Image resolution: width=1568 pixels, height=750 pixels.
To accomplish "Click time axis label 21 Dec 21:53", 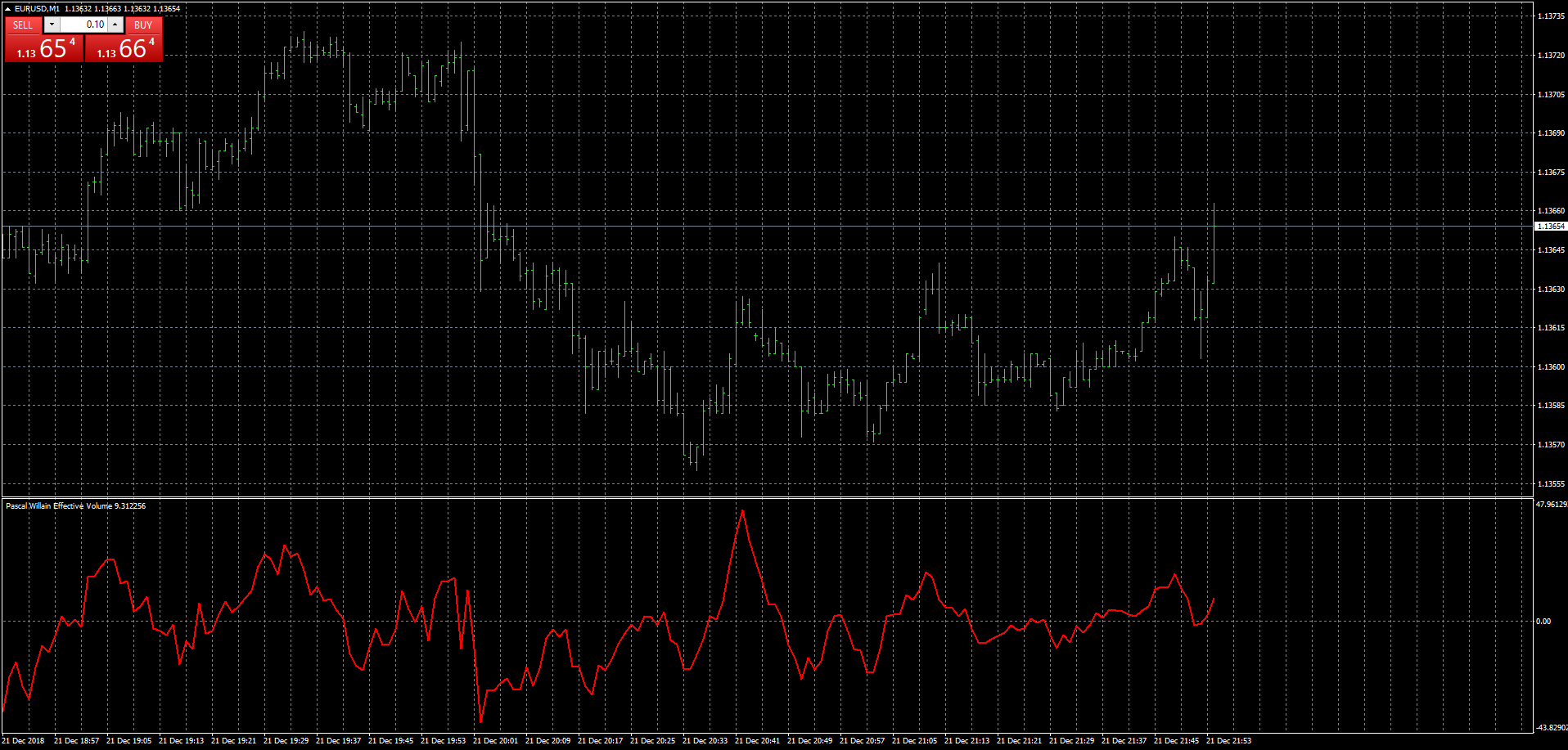I will [1228, 741].
